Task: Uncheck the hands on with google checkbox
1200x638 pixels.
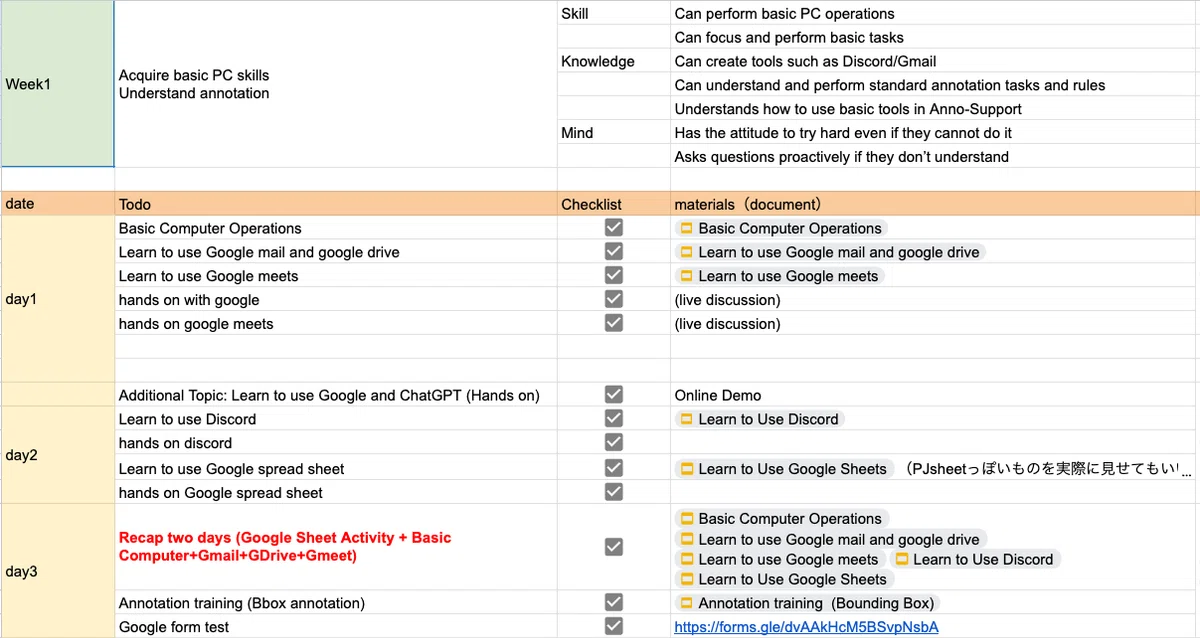Action: click(x=614, y=299)
